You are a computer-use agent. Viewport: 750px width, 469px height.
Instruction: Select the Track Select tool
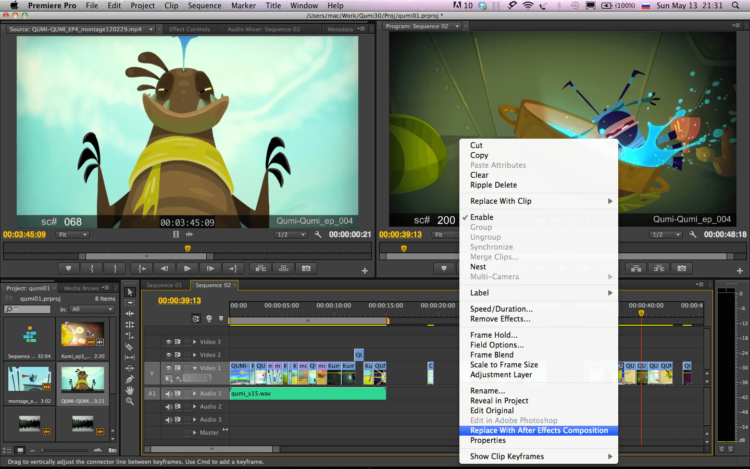coord(130,303)
